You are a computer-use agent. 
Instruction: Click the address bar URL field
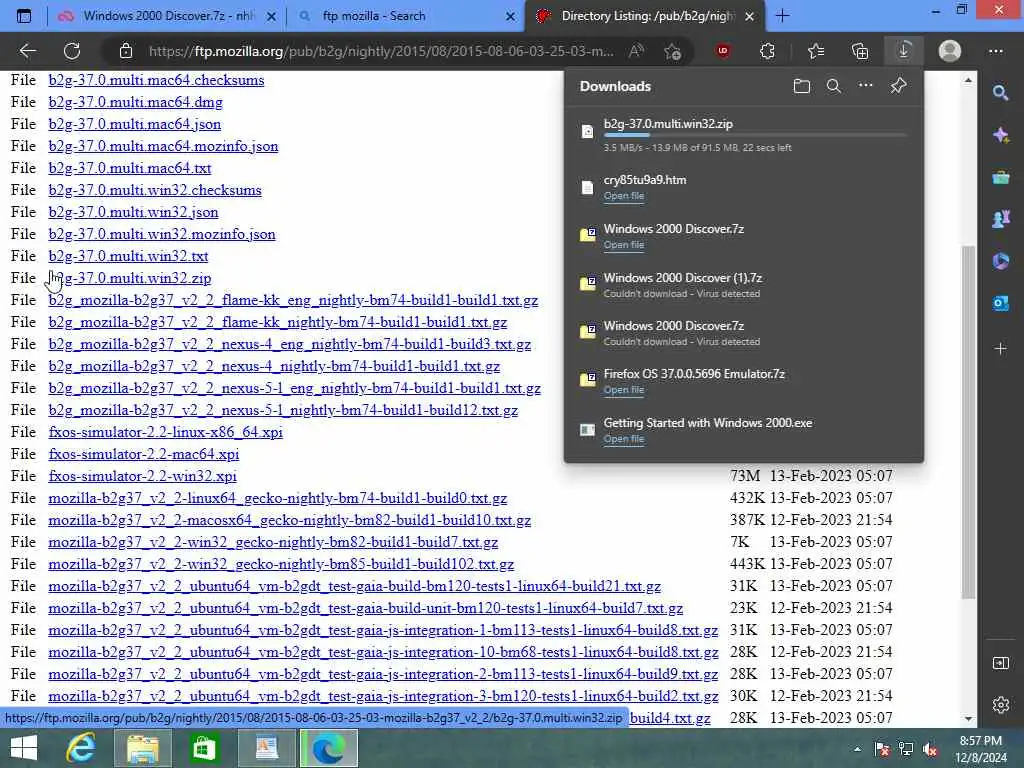click(x=381, y=51)
